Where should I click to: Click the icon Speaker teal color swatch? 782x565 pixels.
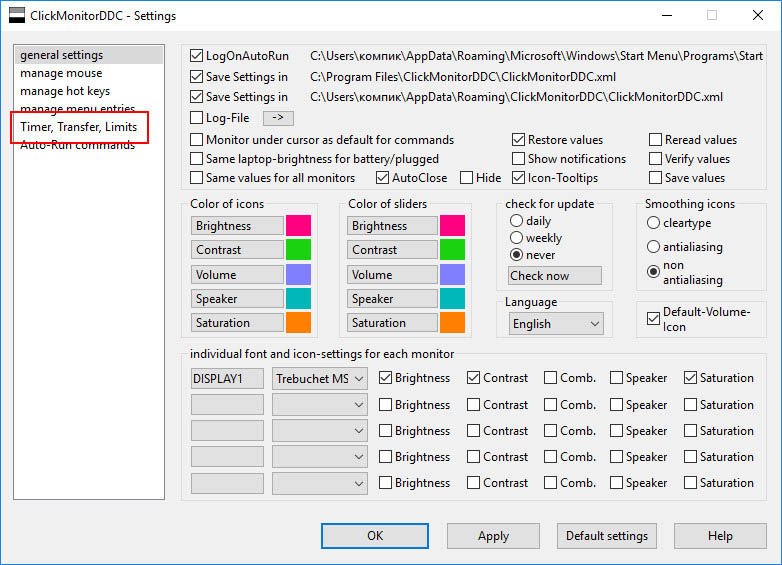click(298, 299)
